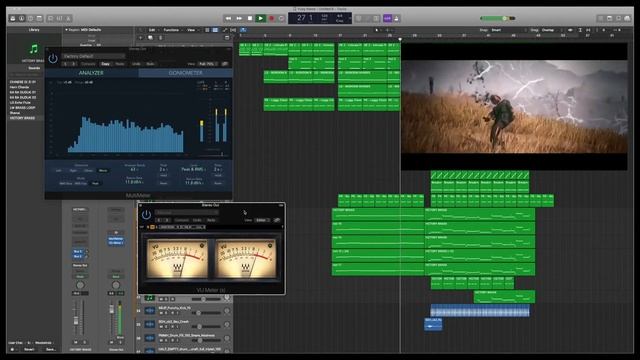640x360 pixels.
Task: Click the VU Meter insert slot on channel strip
Action: pos(116,243)
